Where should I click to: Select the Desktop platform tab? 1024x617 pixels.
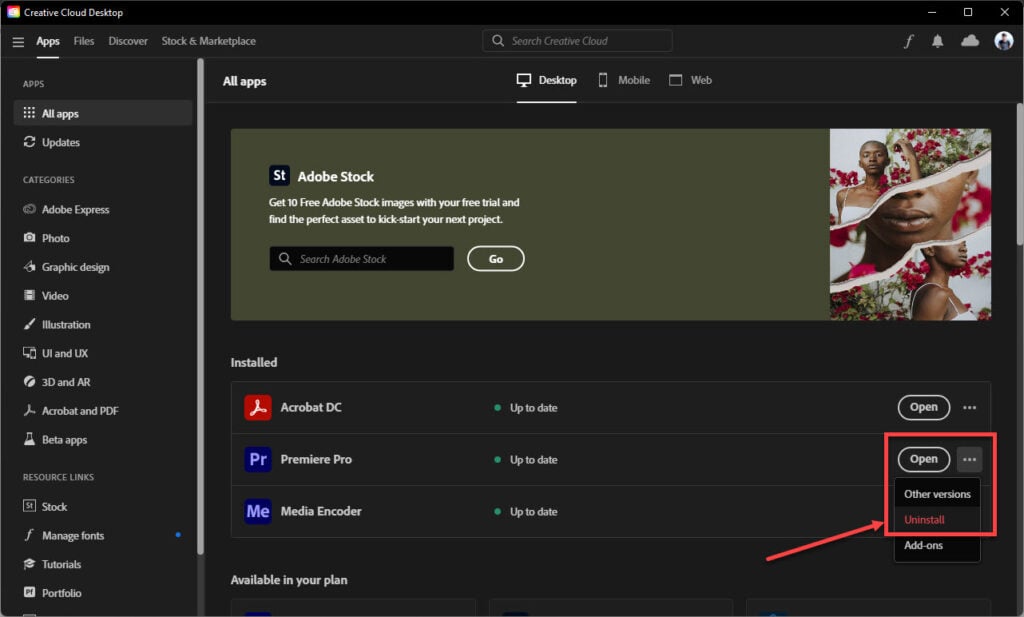pos(547,80)
